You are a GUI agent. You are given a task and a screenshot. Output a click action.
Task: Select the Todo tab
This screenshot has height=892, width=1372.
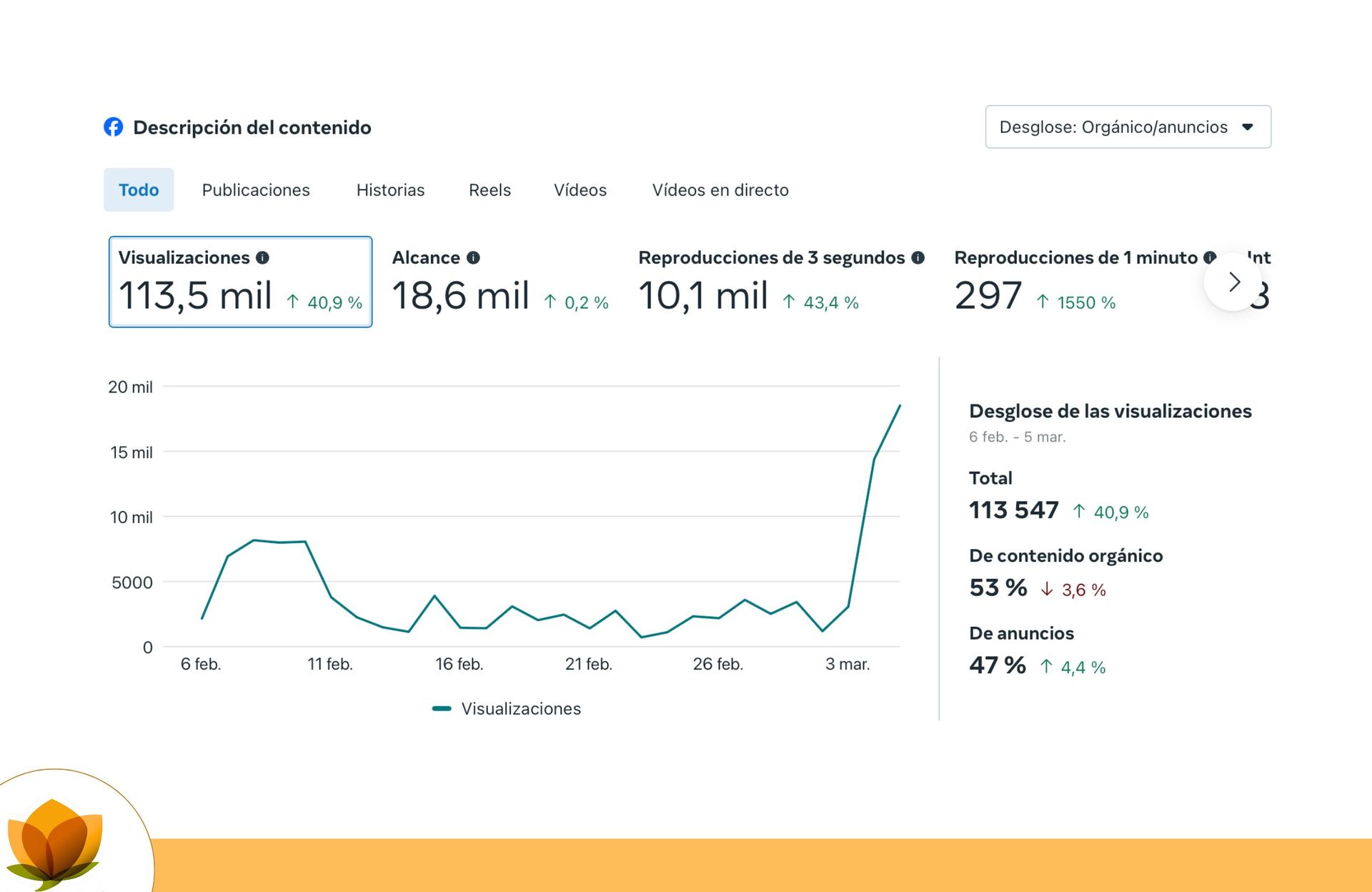(139, 190)
